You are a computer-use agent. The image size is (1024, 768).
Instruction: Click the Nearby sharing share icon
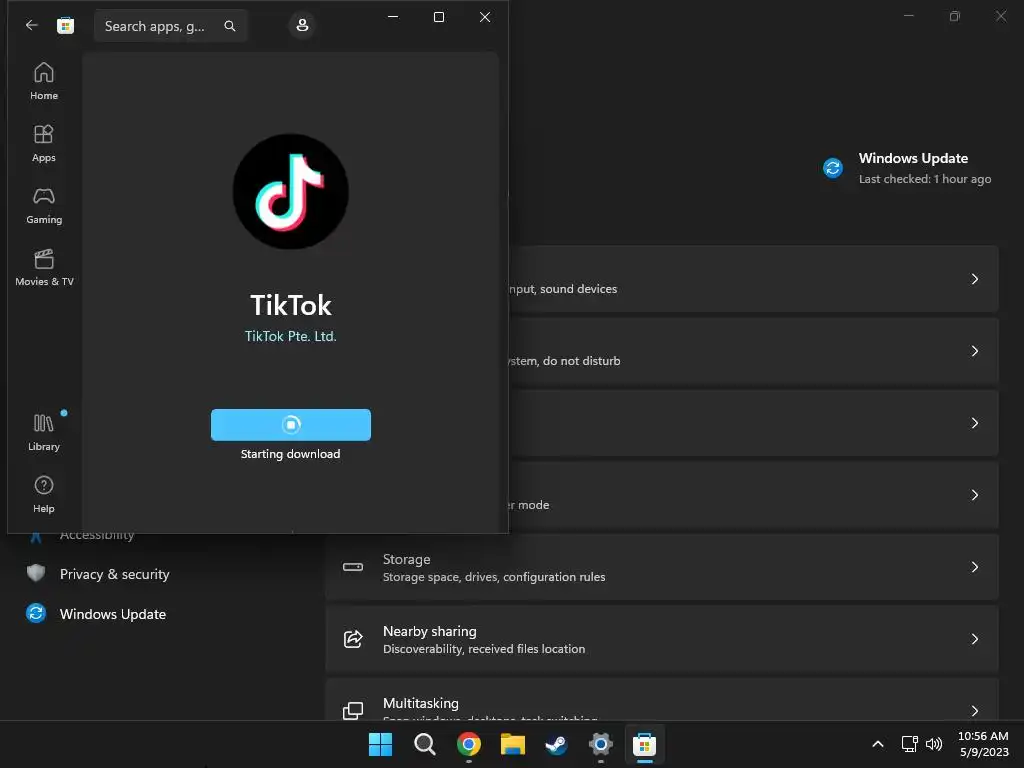pyautogui.click(x=353, y=639)
